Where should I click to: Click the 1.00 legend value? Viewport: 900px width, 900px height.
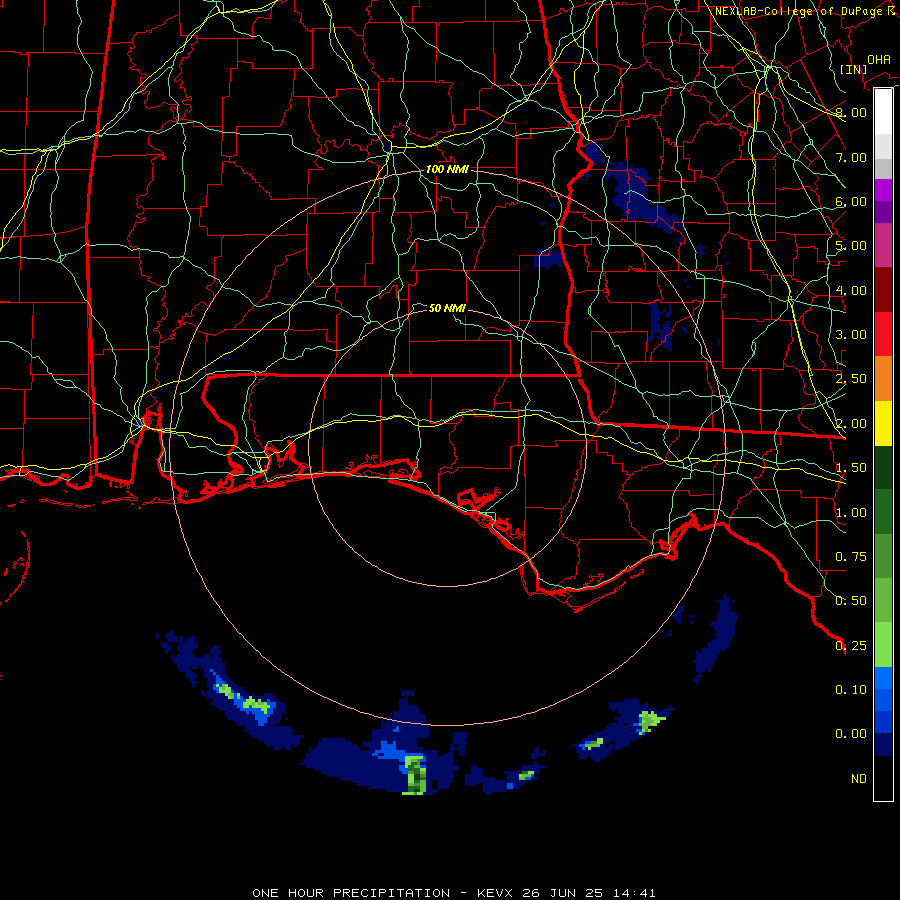[x=851, y=513]
